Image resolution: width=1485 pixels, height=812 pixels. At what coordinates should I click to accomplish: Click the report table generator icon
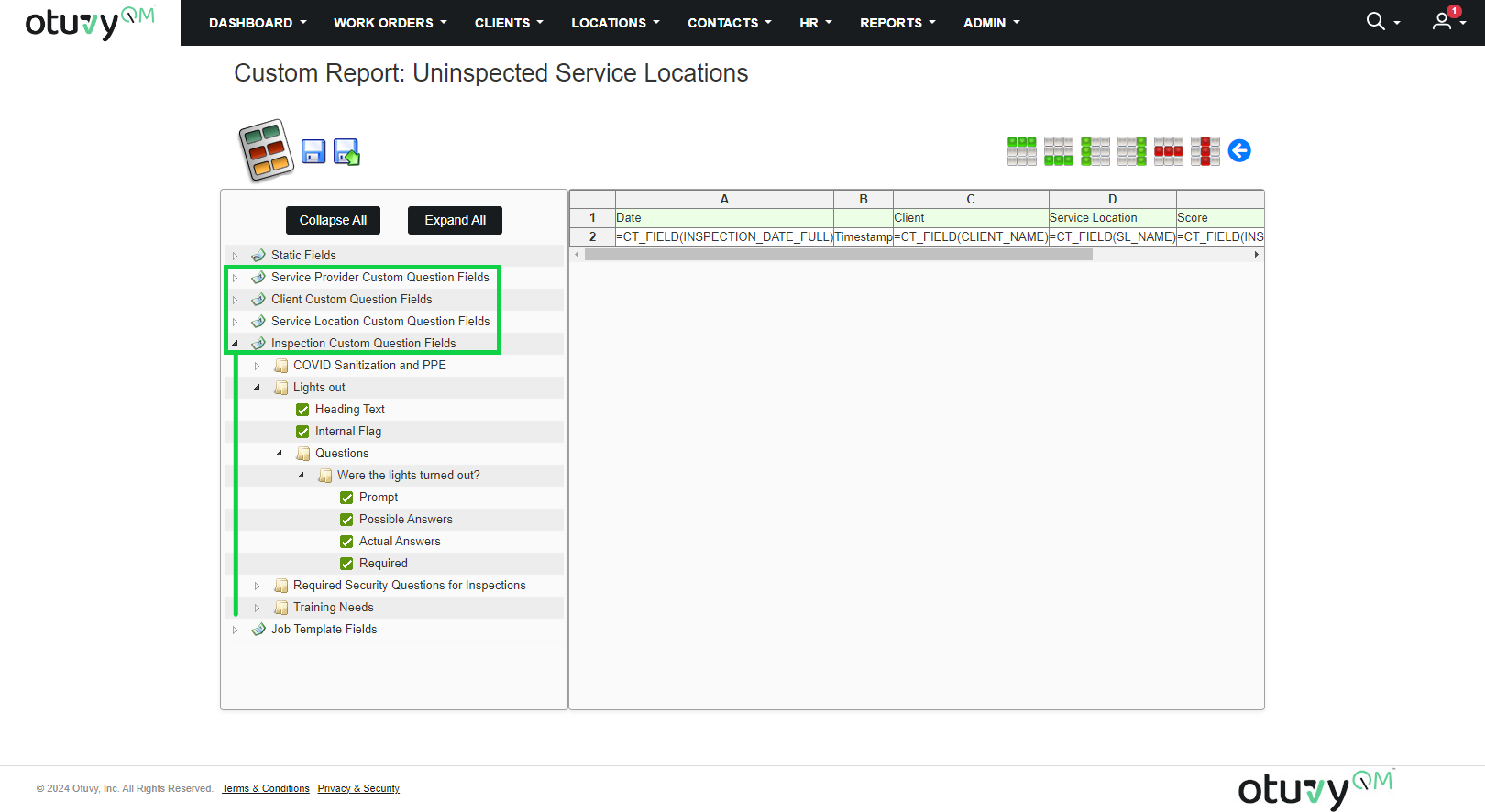(266, 150)
